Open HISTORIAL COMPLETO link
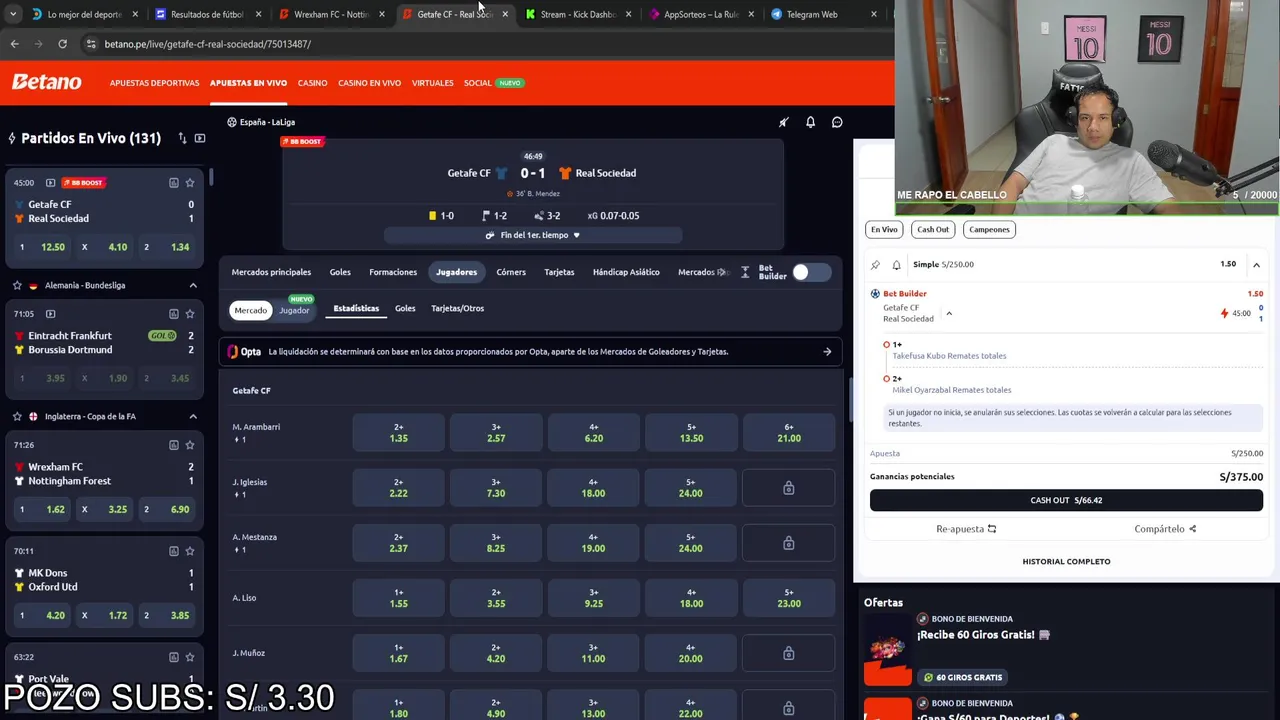Image resolution: width=1280 pixels, height=720 pixels. [1066, 561]
